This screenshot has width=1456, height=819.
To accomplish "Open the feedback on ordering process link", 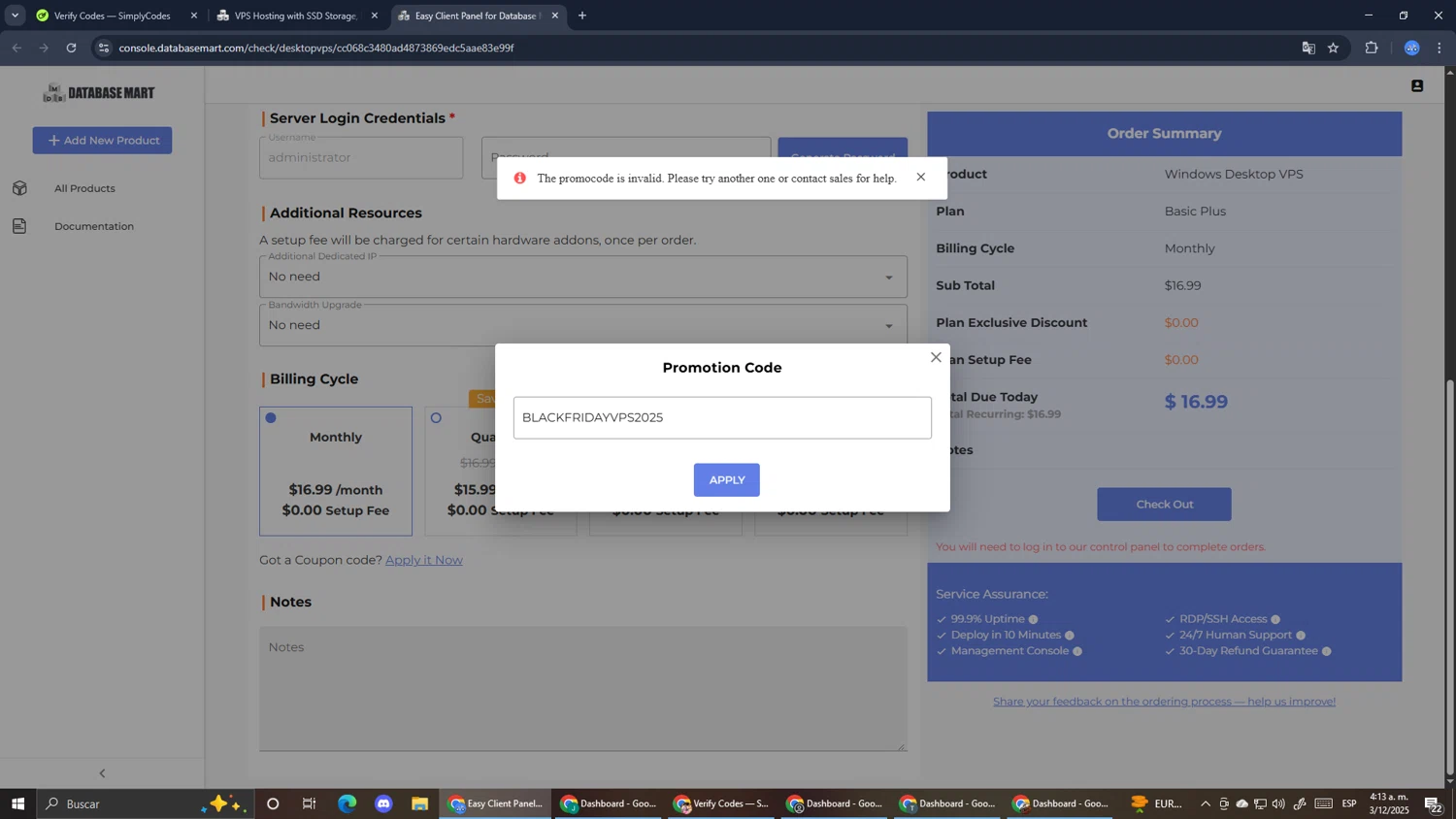I will point(1164,702).
